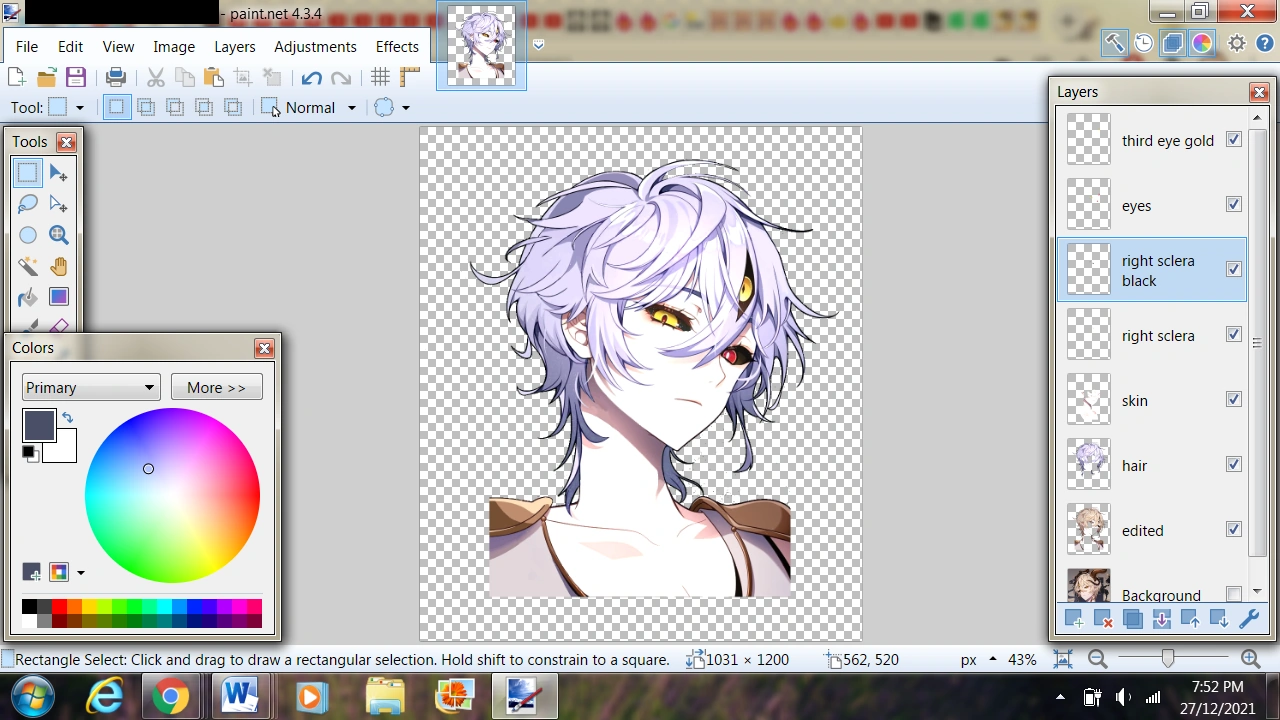The width and height of the screenshot is (1280, 720).
Task: Open the Primary color selector dropdown
Action: 90,387
